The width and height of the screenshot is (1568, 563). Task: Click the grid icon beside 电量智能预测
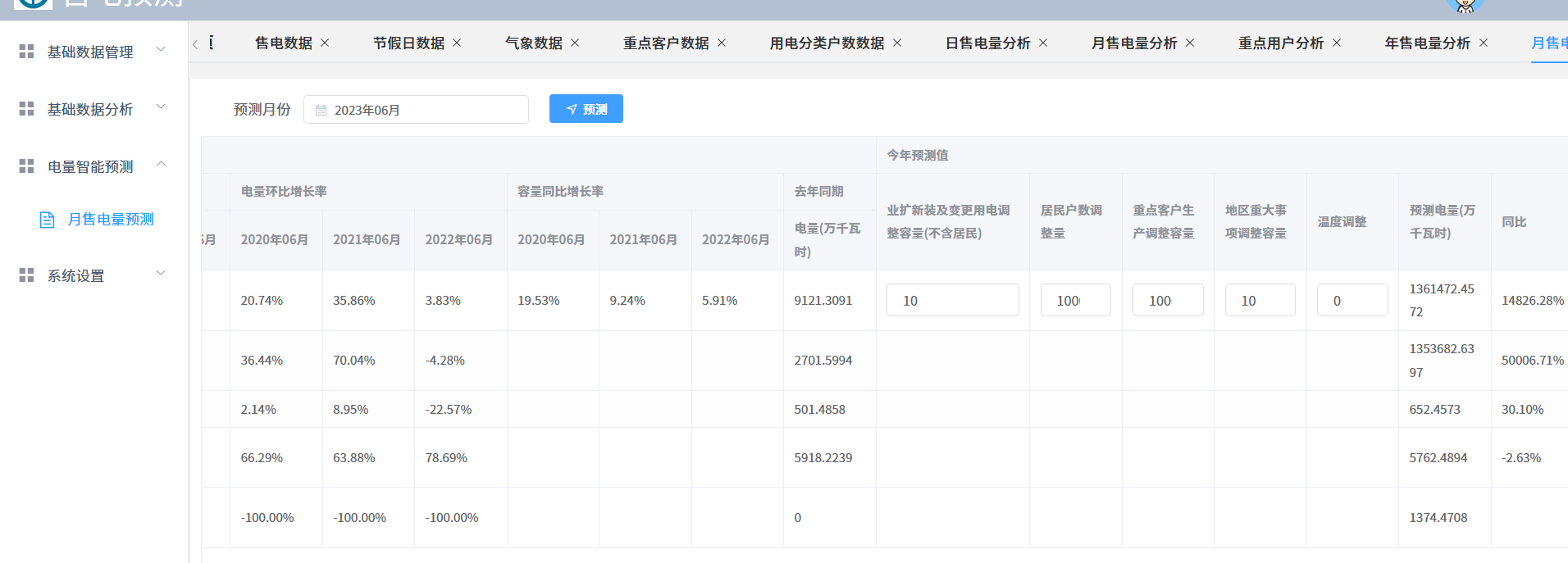tap(26, 166)
